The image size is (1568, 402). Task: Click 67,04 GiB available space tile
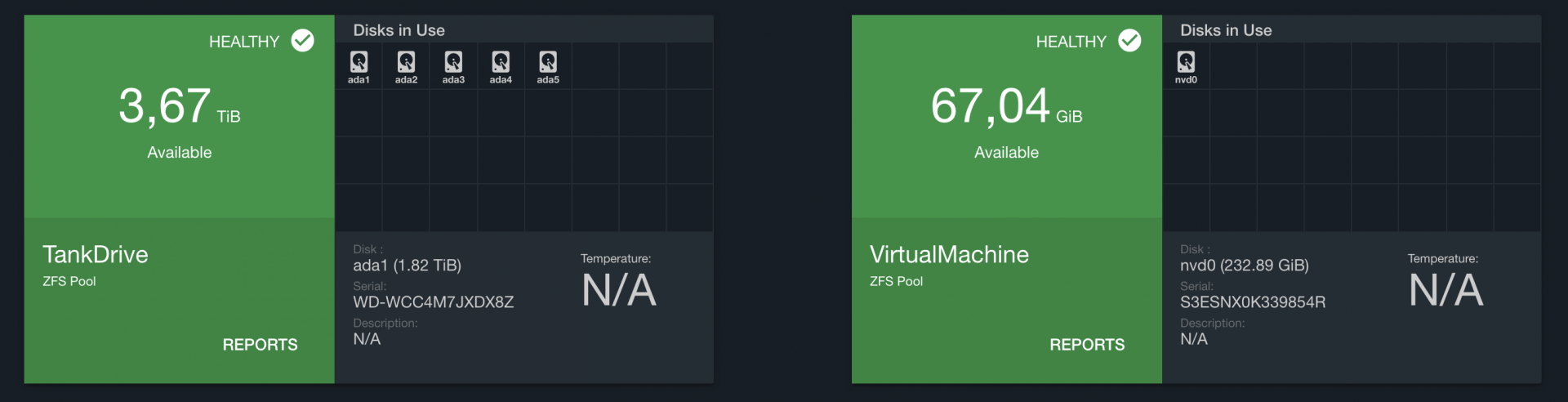coord(1006,107)
